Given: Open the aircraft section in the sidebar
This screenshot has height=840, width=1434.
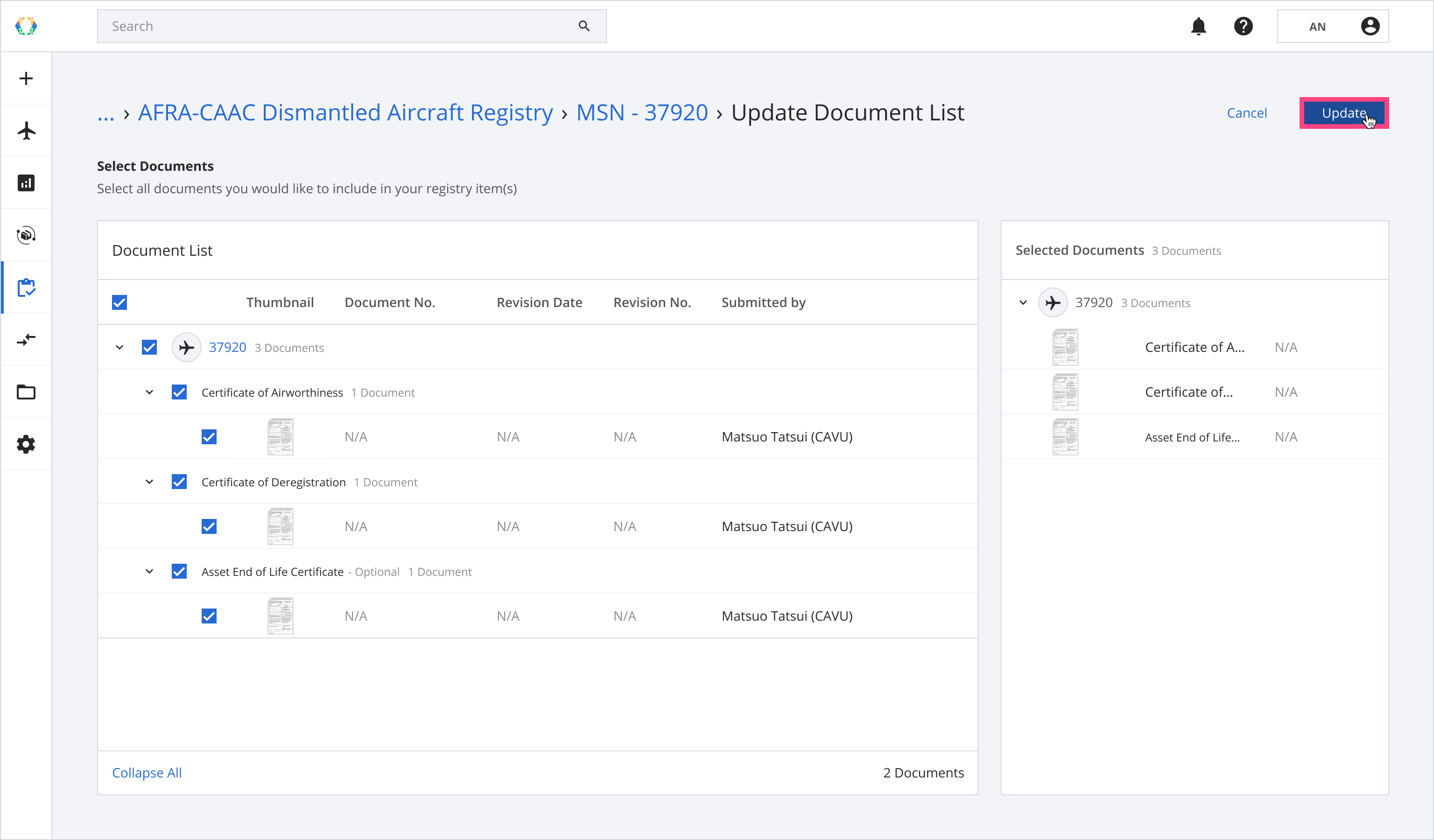Looking at the screenshot, I should click(26, 131).
